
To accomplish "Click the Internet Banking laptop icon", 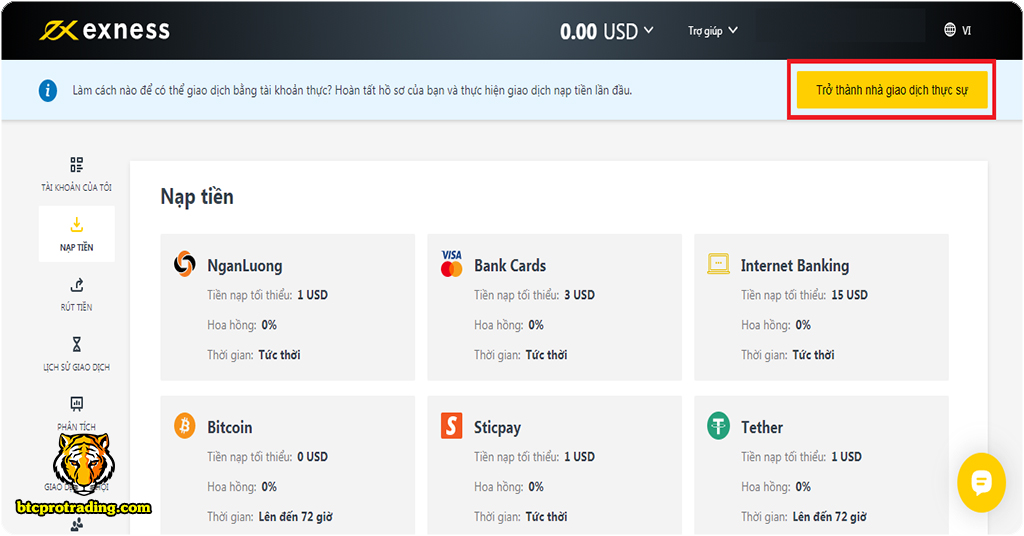I will click(x=718, y=264).
